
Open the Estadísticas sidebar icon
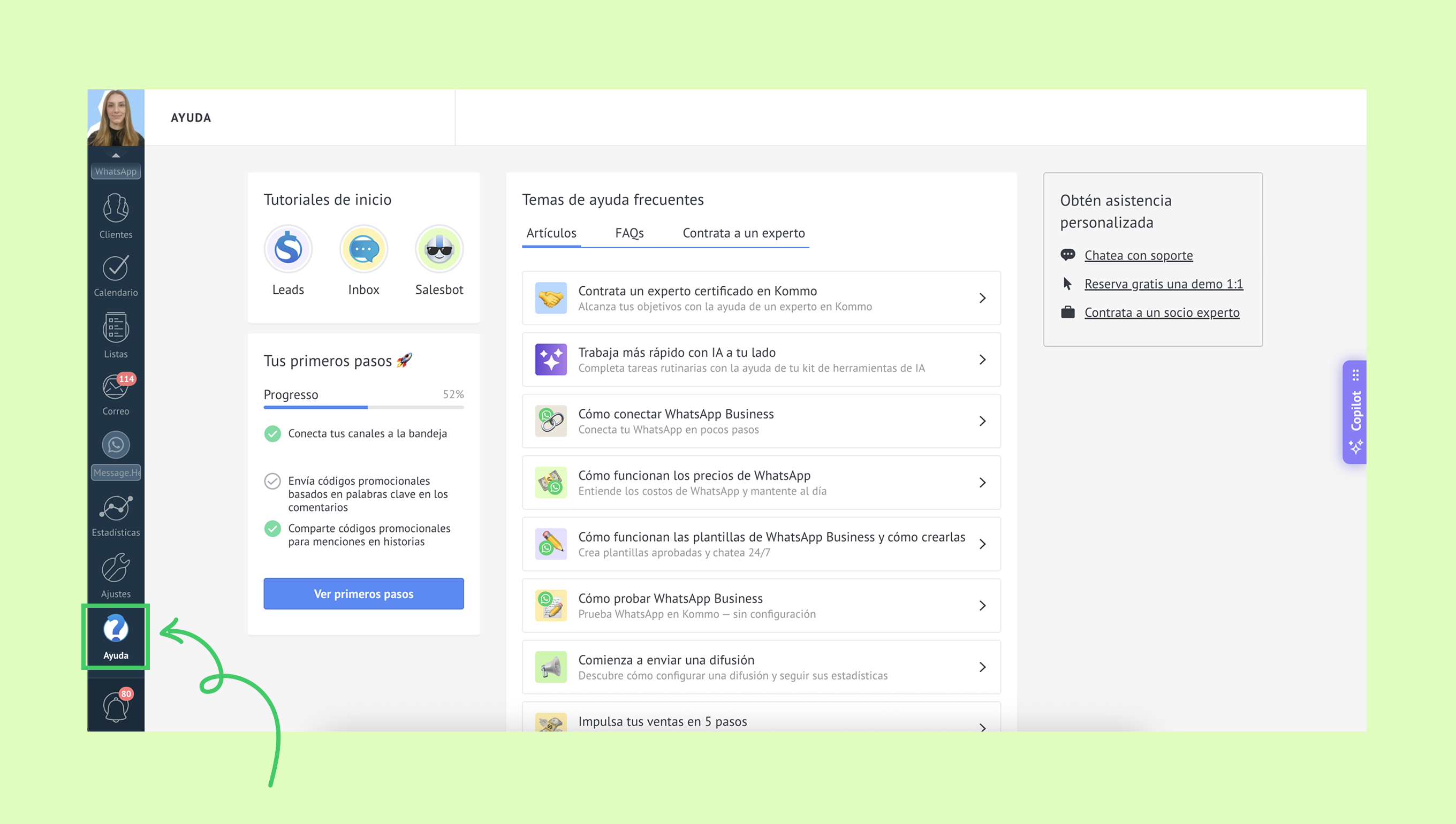click(x=116, y=515)
